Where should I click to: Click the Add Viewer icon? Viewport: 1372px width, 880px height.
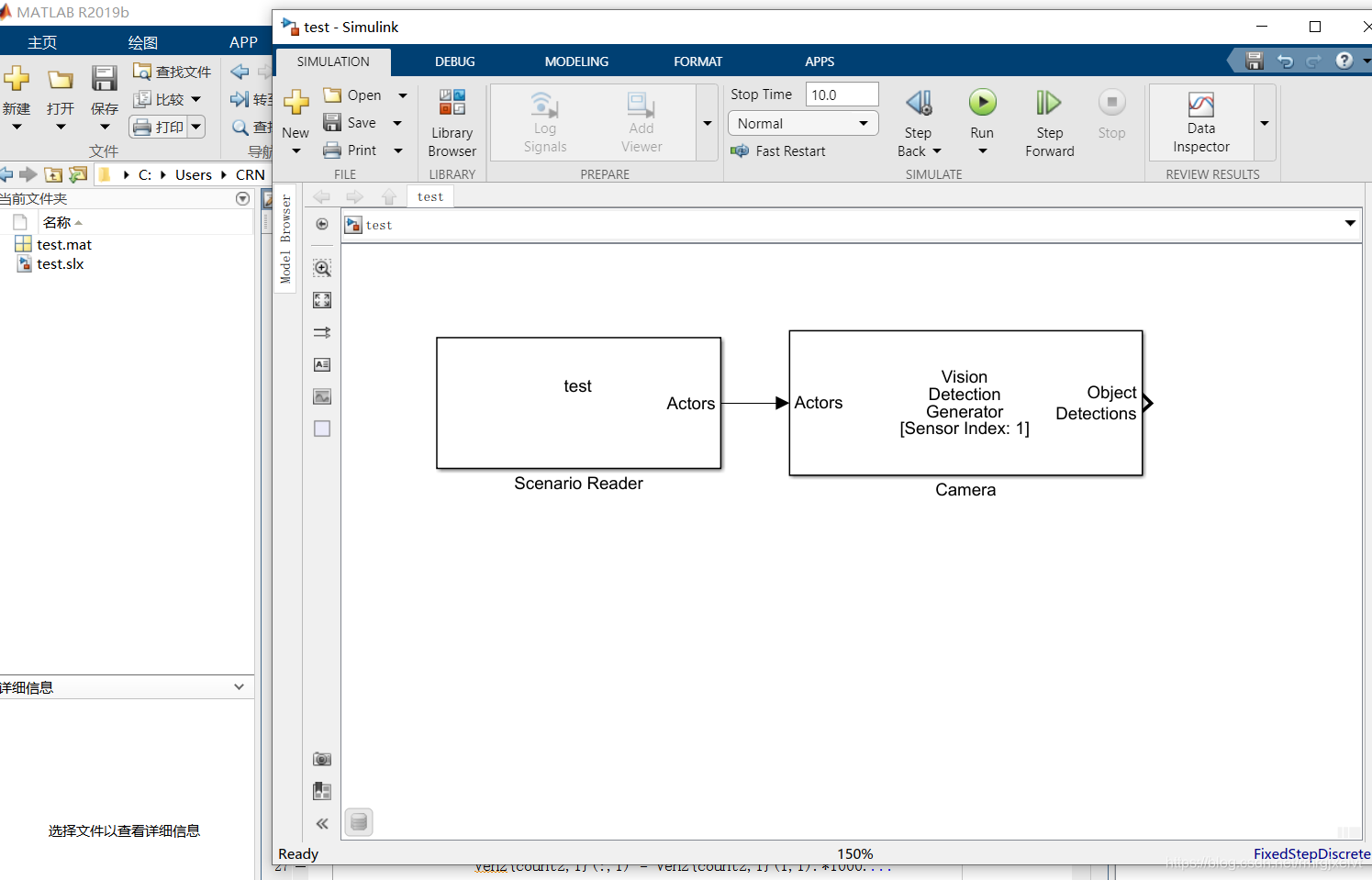pos(641,106)
